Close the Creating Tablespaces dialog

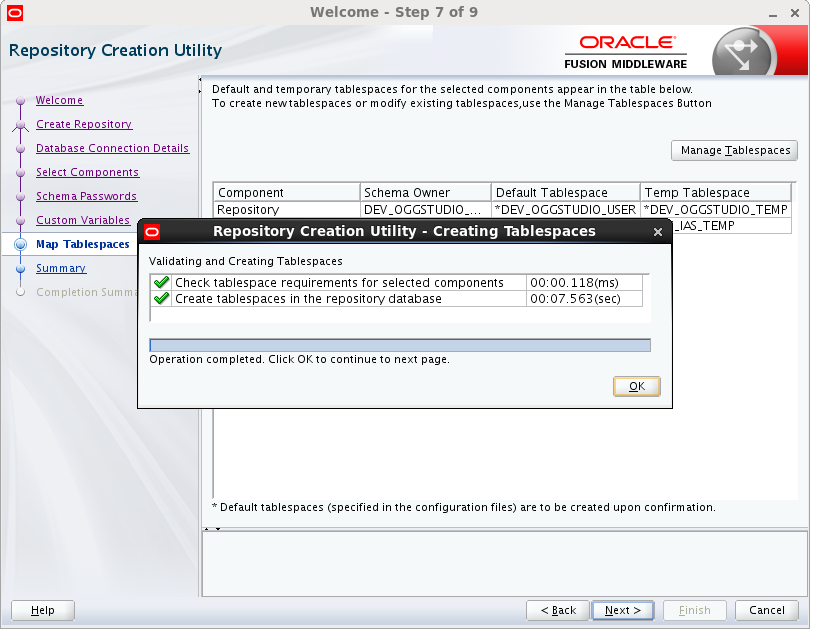coord(657,232)
